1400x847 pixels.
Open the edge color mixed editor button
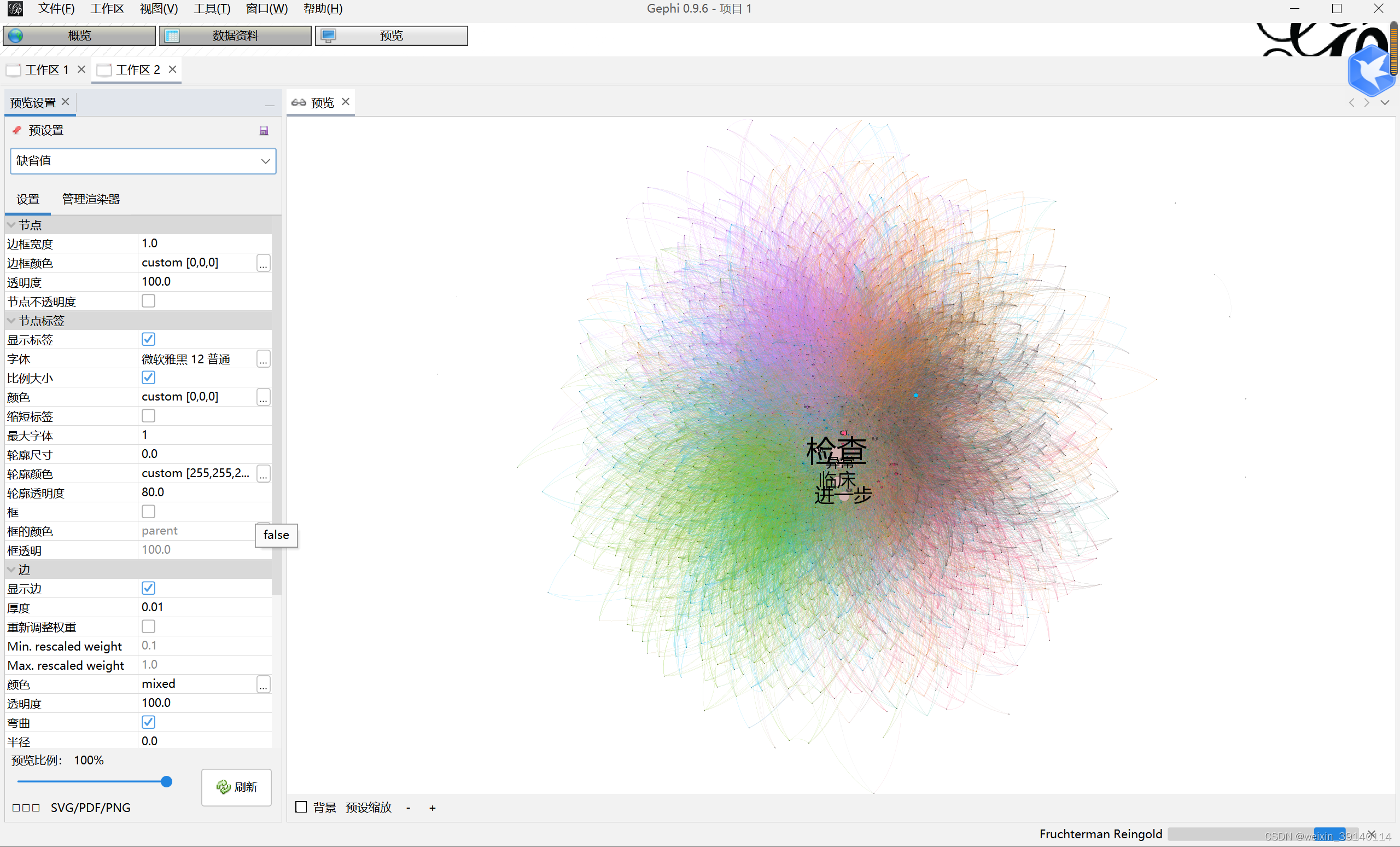263,684
